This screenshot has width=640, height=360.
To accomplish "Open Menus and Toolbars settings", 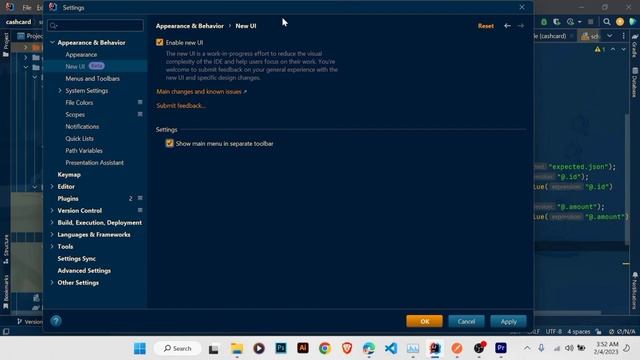I will click(x=93, y=78).
